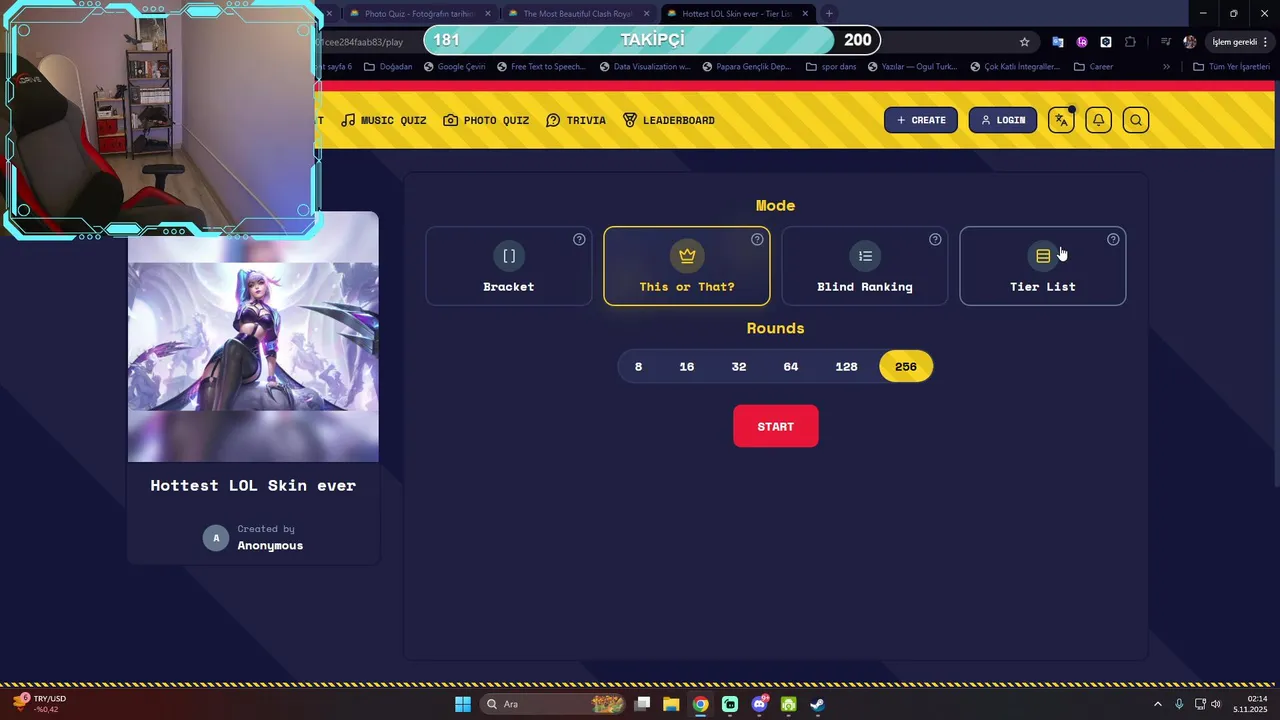Open help icon on Bracket card
Viewport: 1280px width, 720px height.
[579, 239]
